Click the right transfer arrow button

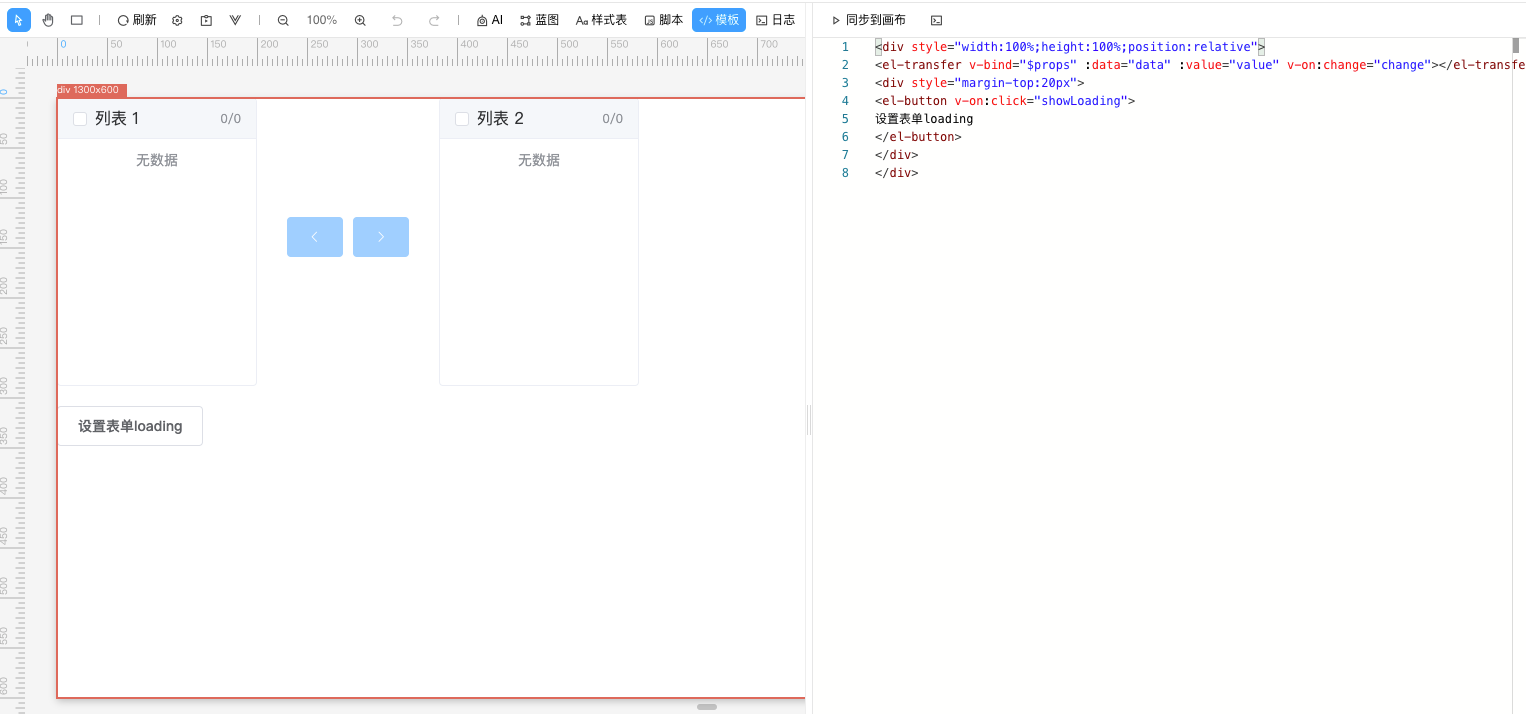pos(381,236)
